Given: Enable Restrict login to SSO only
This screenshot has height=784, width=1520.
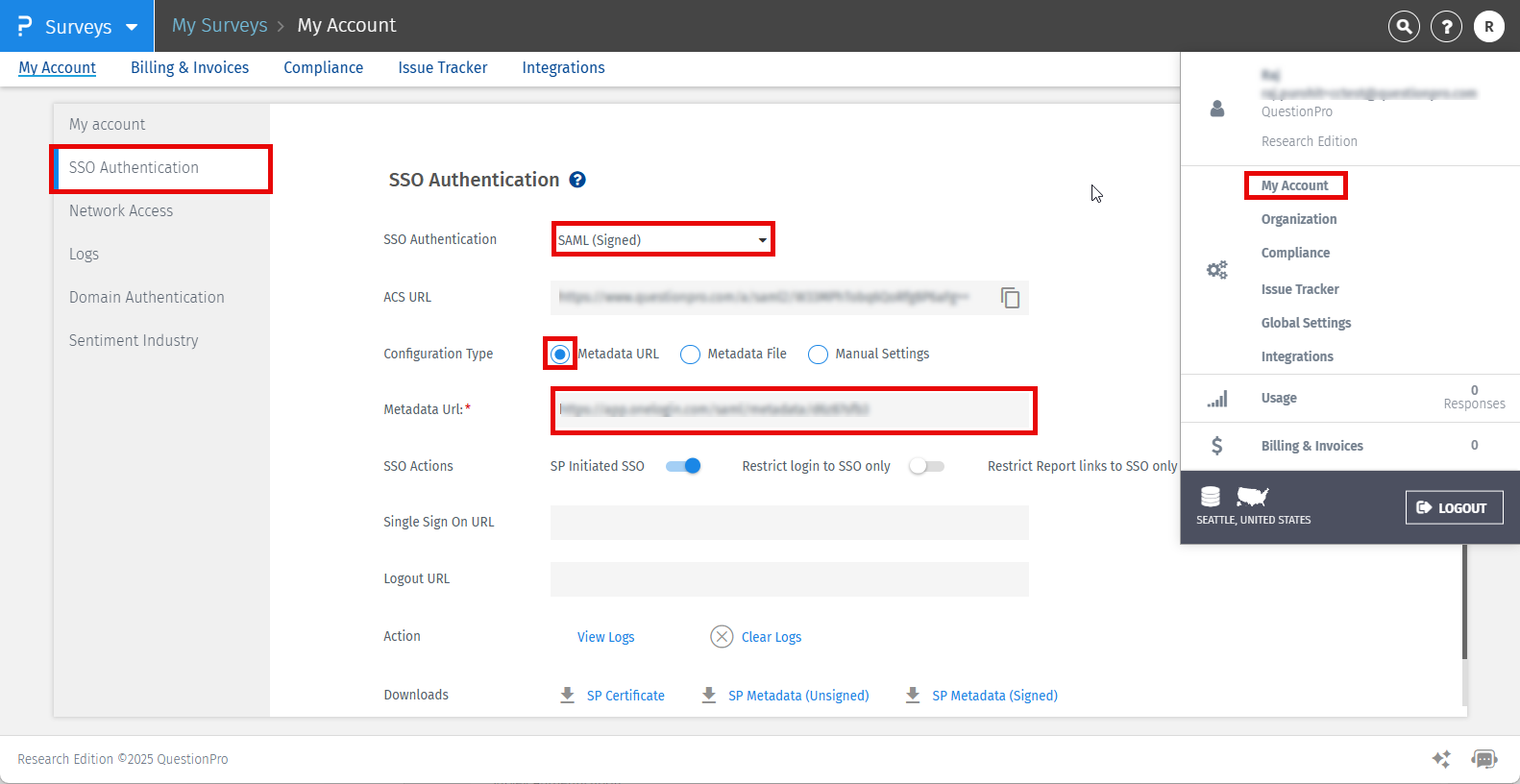Looking at the screenshot, I should pyautogui.click(x=927, y=466).
